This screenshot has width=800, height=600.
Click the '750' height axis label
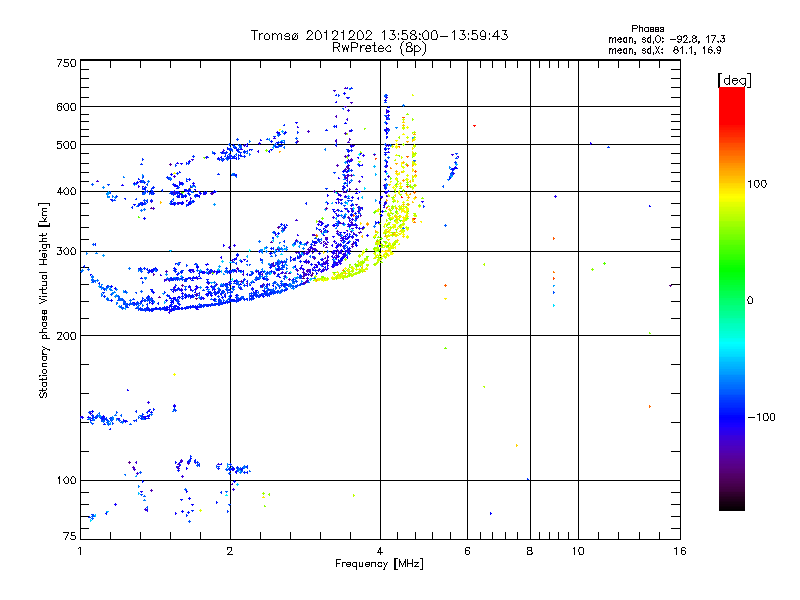point(67,63)
